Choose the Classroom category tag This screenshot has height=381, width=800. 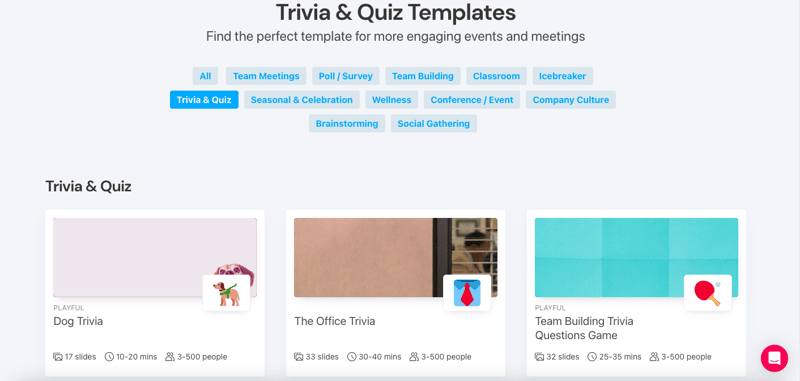496,76
